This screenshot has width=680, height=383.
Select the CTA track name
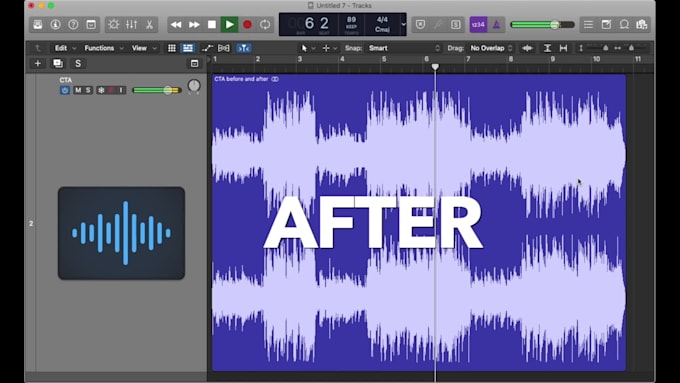click(66, 80)
